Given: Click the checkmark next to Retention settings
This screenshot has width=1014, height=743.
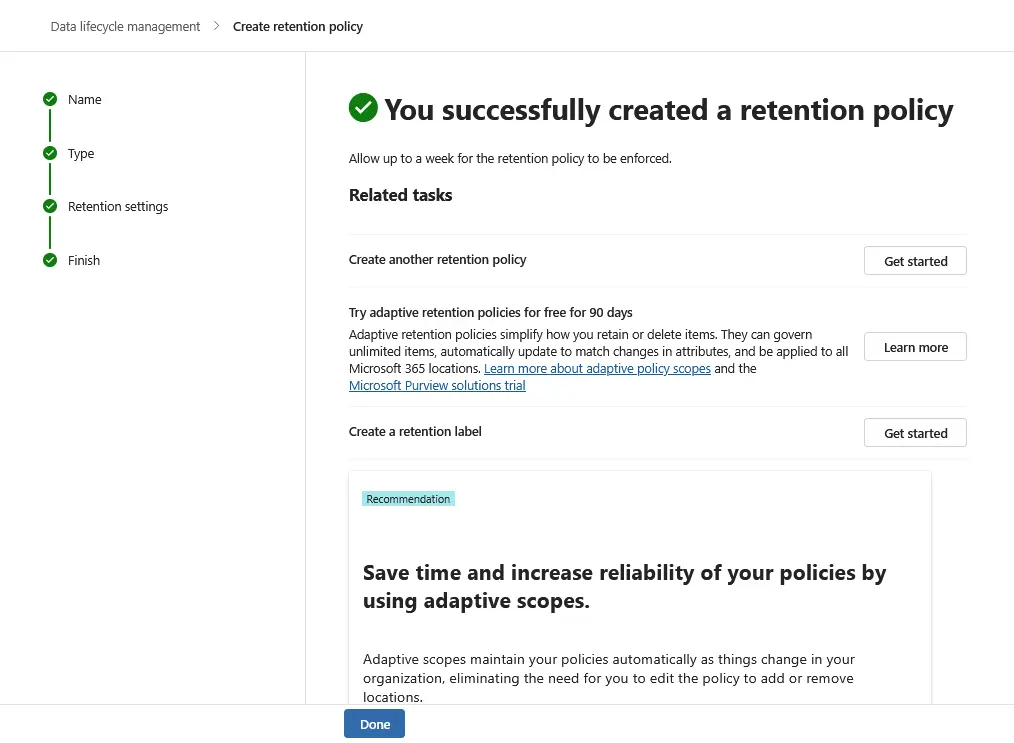Looking at the screenshot, I should pyautogui.click(x=50, y=206).
